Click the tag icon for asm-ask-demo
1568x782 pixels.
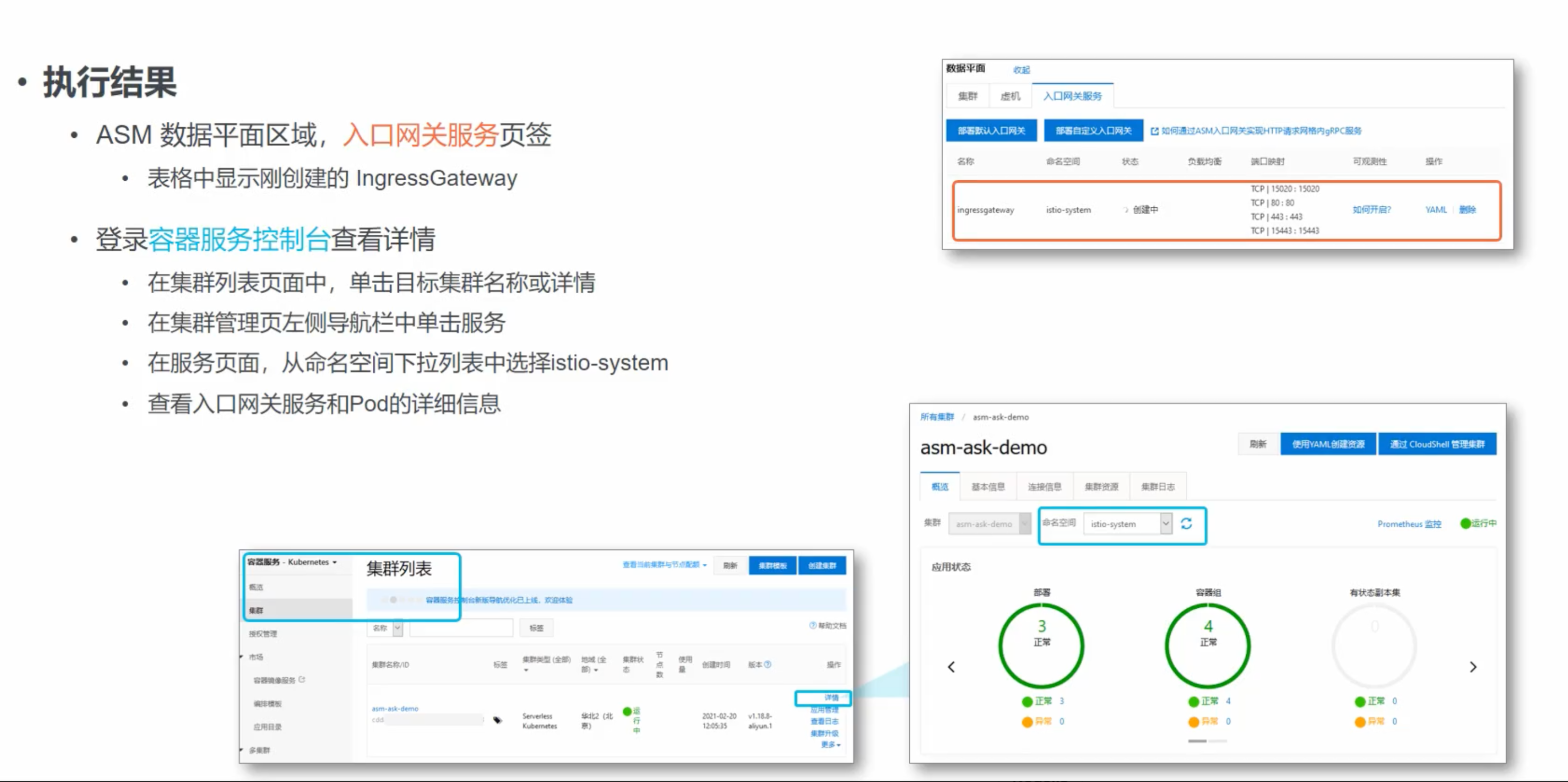pos(498,720)
